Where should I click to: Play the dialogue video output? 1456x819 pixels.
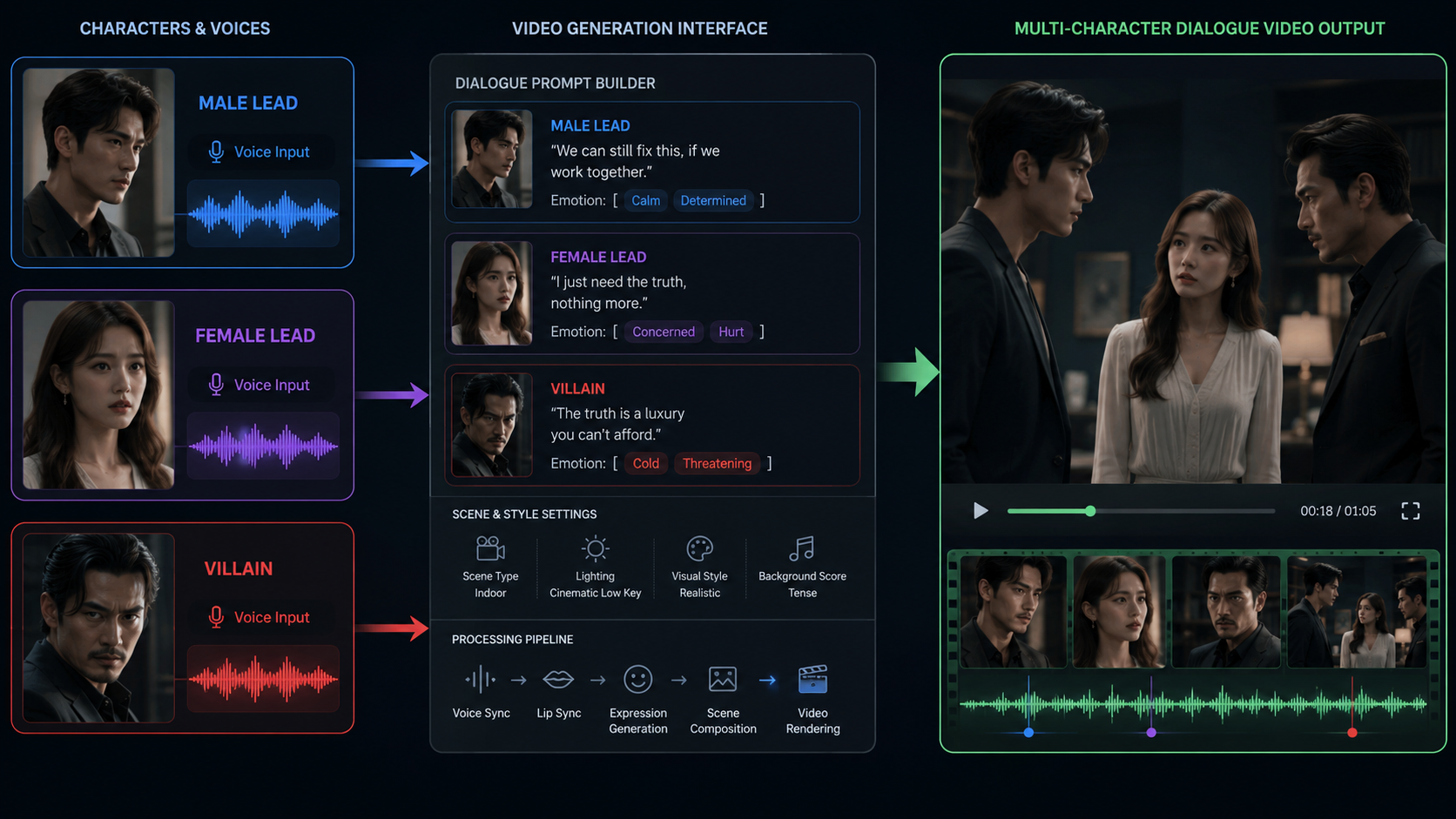point(981,511)
